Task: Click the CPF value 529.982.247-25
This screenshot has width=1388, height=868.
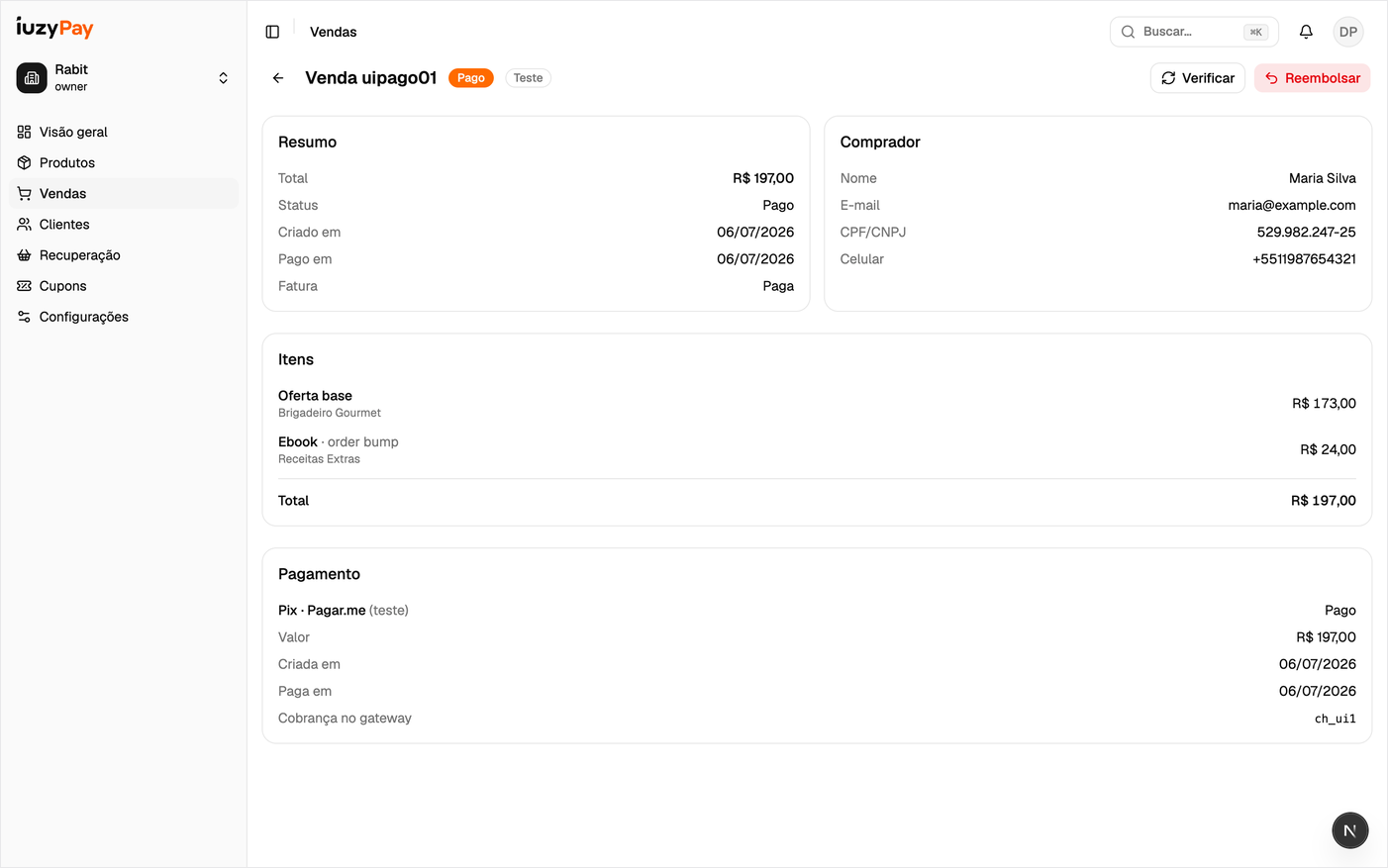Action: pos(1307,232)
